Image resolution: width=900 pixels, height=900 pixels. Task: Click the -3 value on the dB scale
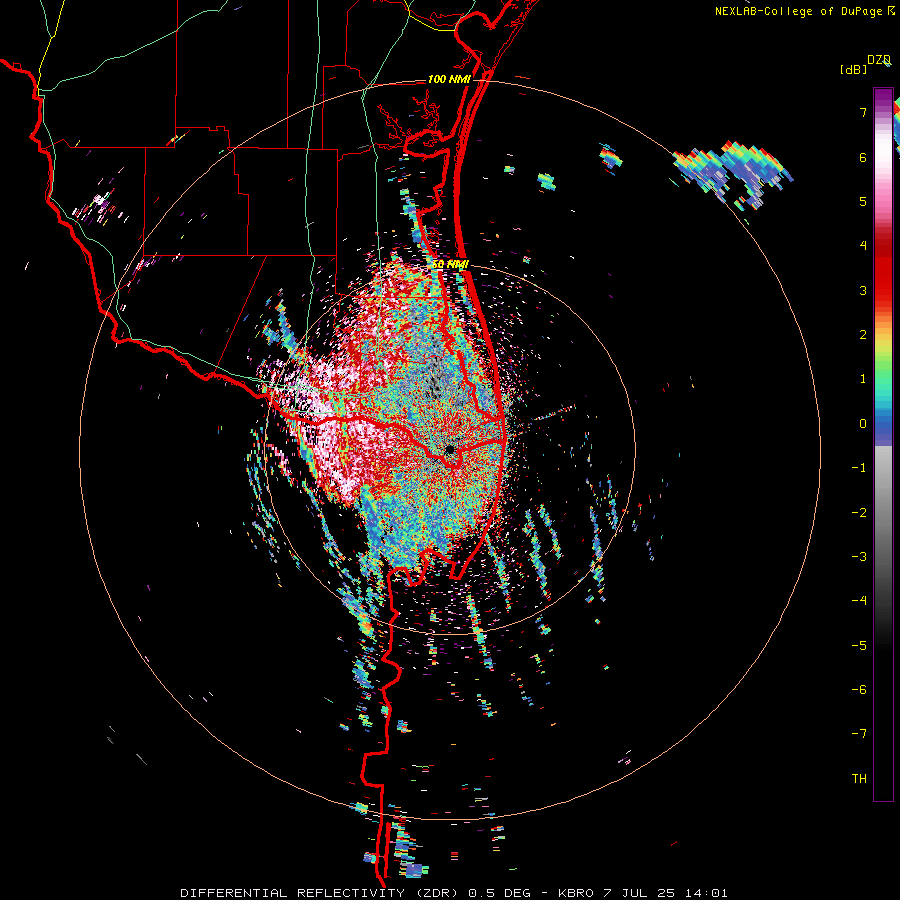click(x=859, y=557)
